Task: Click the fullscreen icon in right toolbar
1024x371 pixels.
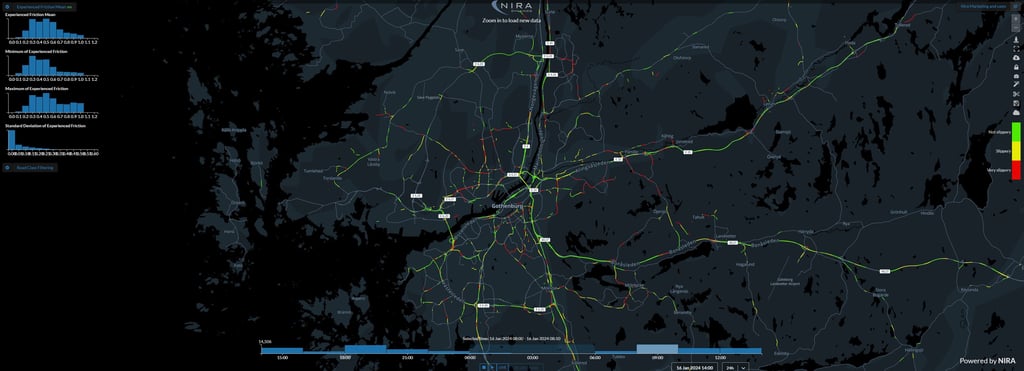Action: pos(1016,48)
